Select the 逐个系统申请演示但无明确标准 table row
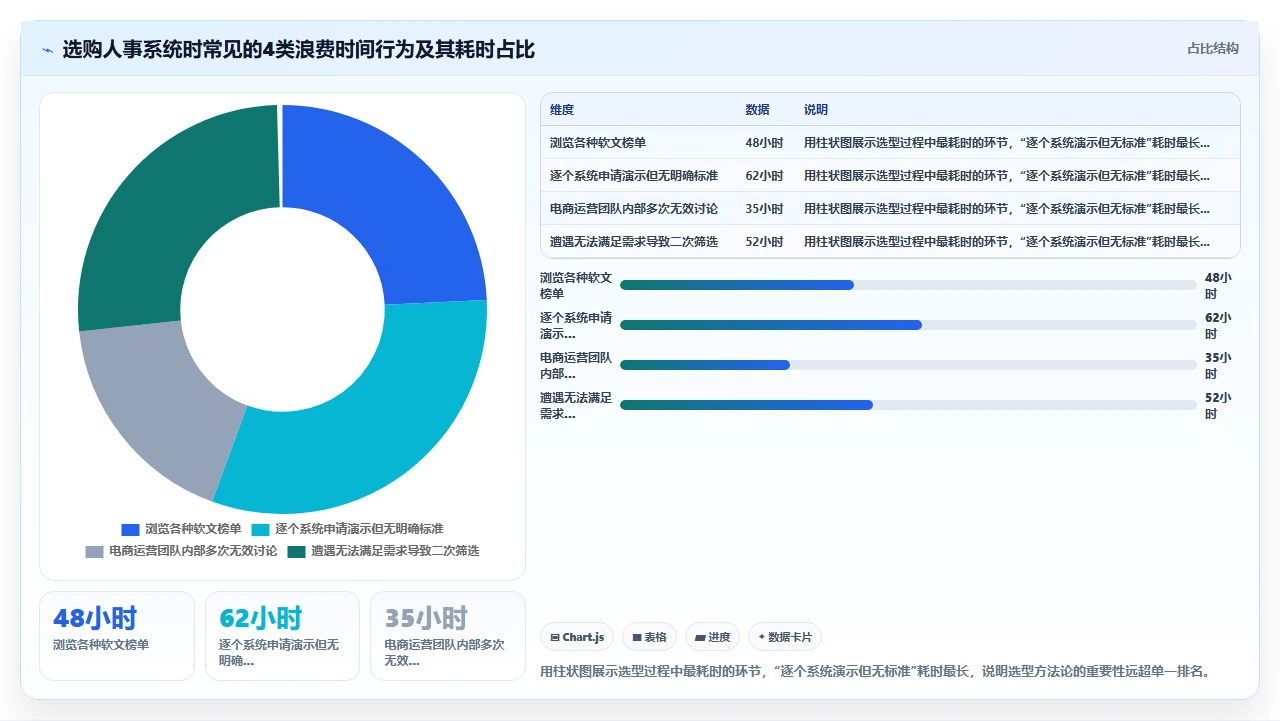Image resolution: width=1280 pixels, height=721 pixels. 890,175
